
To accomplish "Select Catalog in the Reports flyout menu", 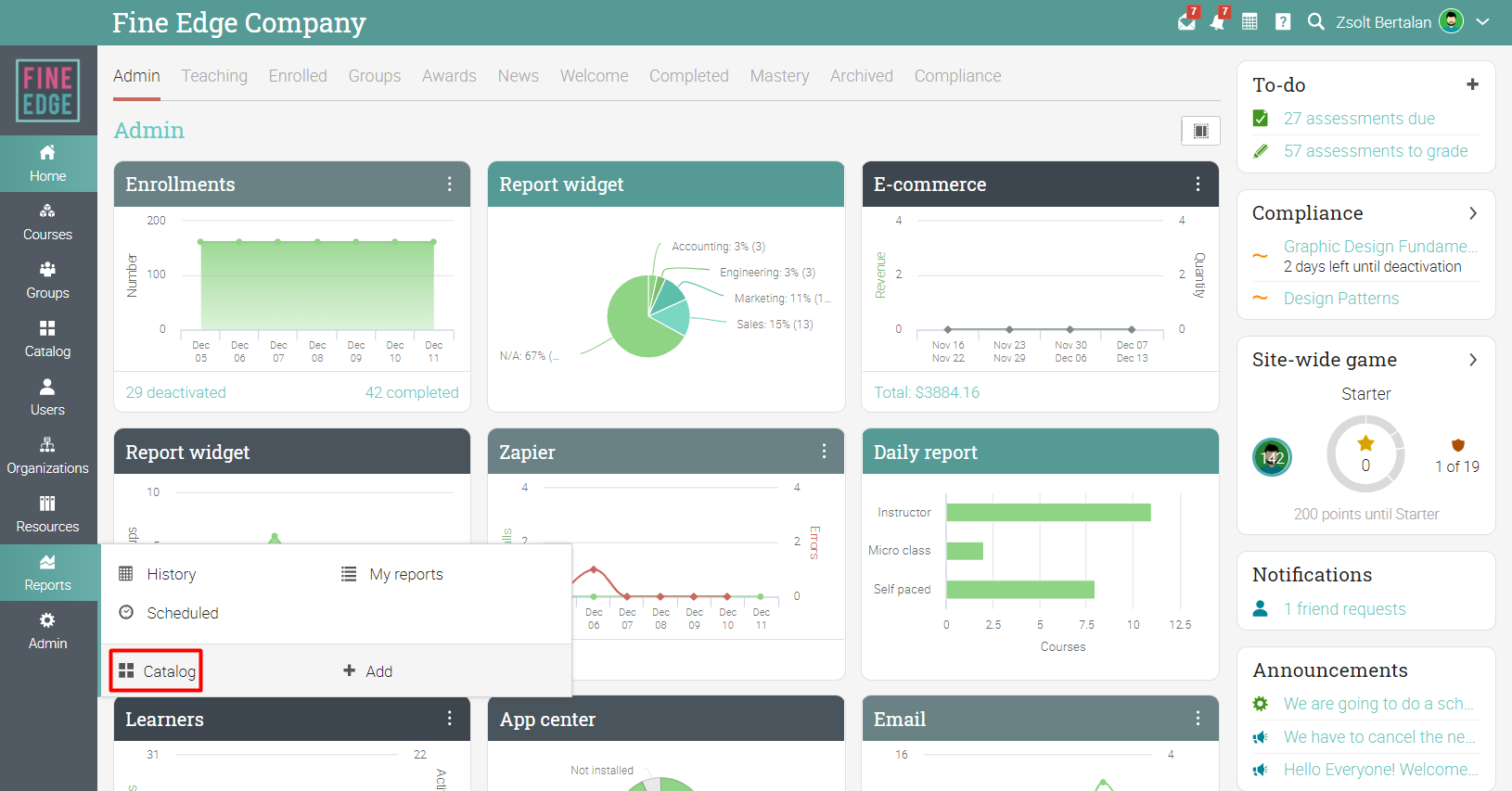I will (157, 671).
